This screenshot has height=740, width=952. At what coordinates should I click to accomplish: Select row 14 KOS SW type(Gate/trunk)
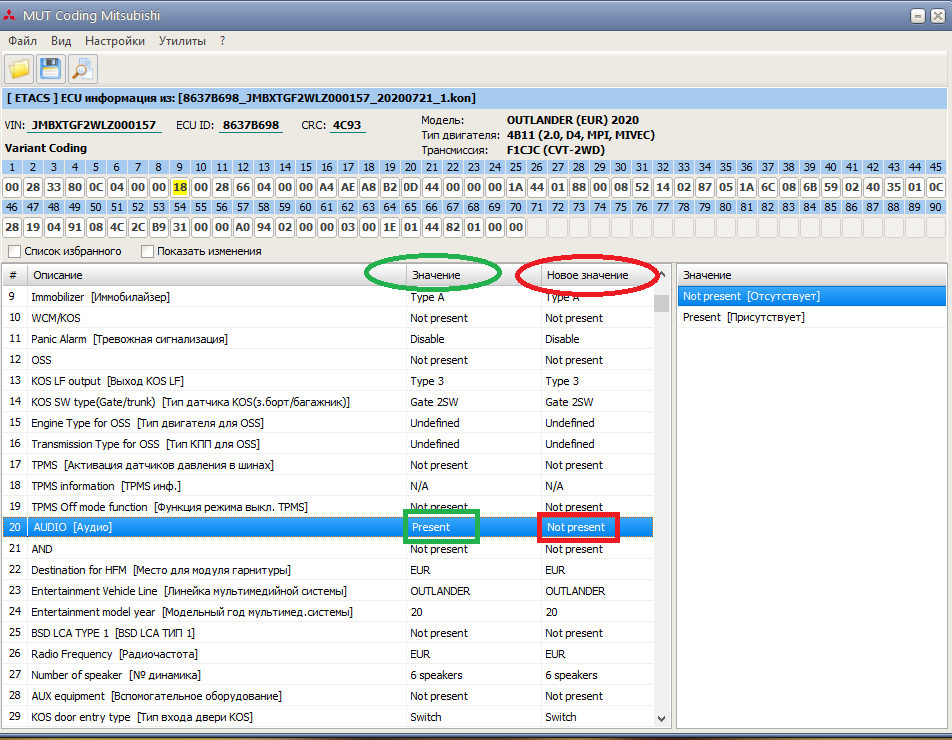coord(328,402)
